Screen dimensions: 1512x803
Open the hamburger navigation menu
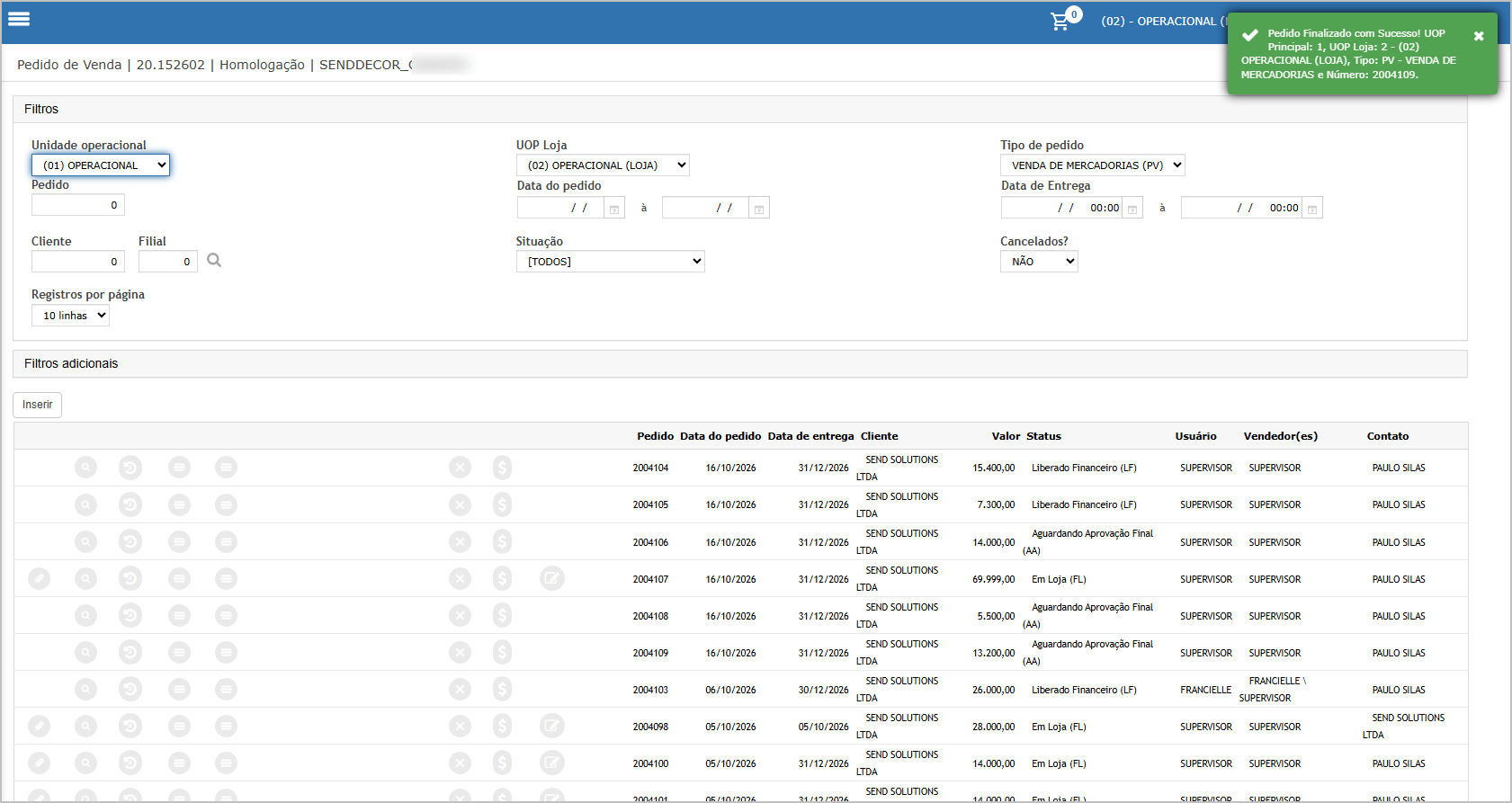tap(19, 19)
